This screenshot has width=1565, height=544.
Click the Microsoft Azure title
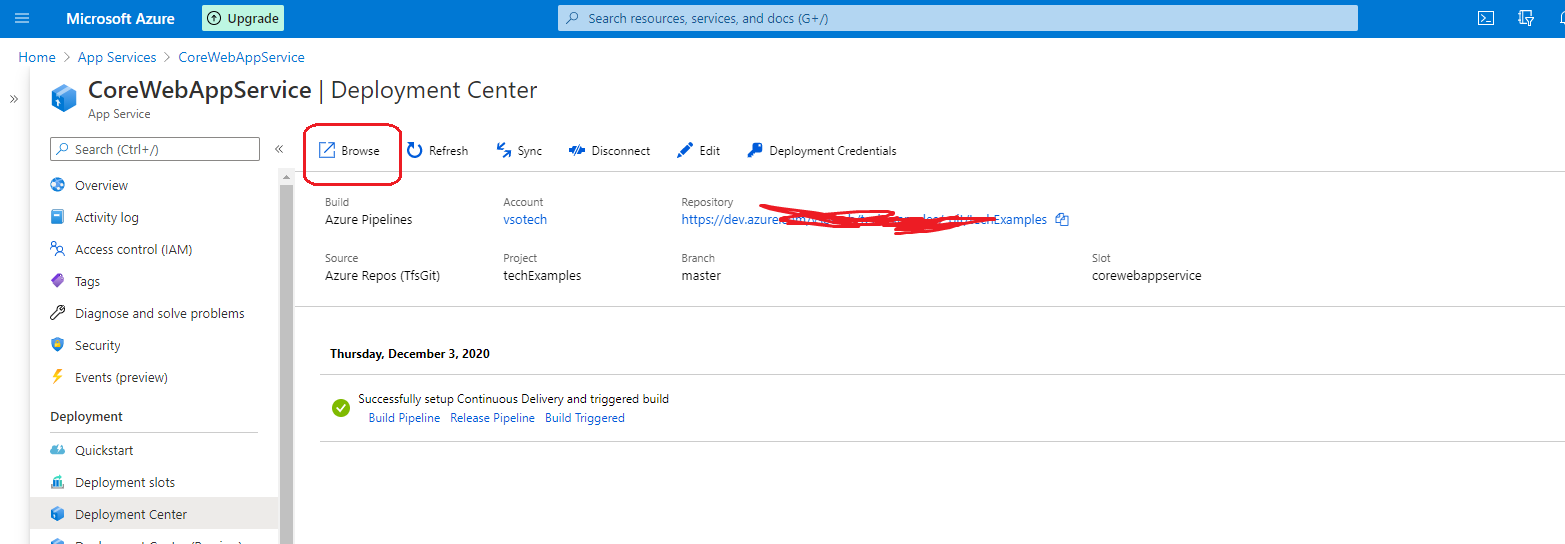pyautogui.click(x=120, y=18)
